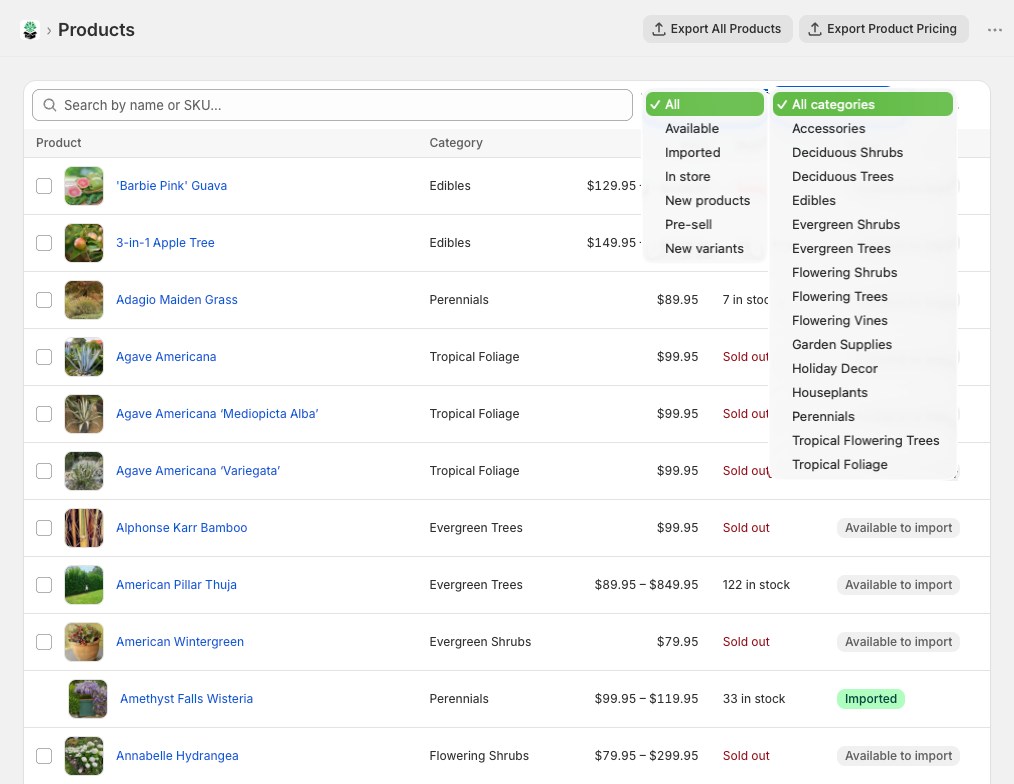Tick Alphonse Karr Bamboo checkbox
Viewport: 1014px width, 784px height.
point(44,527)
